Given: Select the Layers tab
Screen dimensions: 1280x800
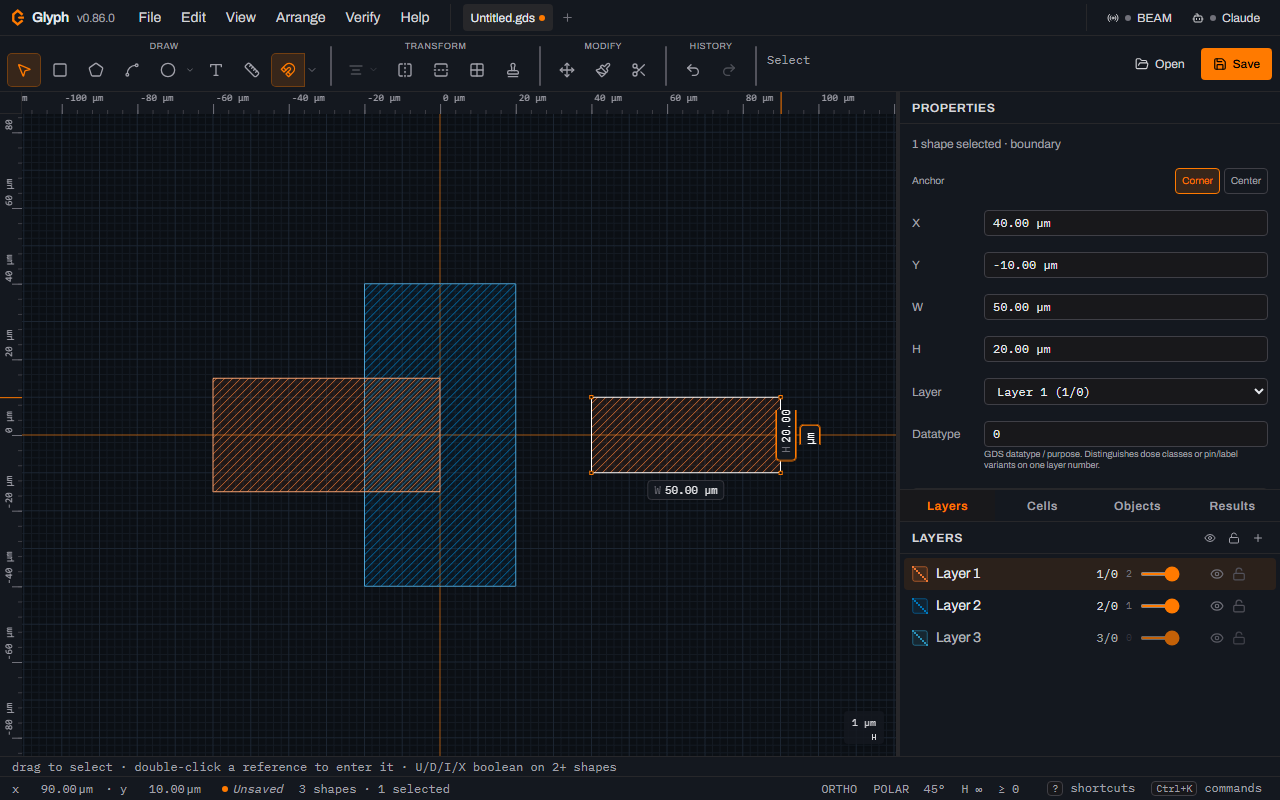Looking at the screenshot, I should pos(947,506).
